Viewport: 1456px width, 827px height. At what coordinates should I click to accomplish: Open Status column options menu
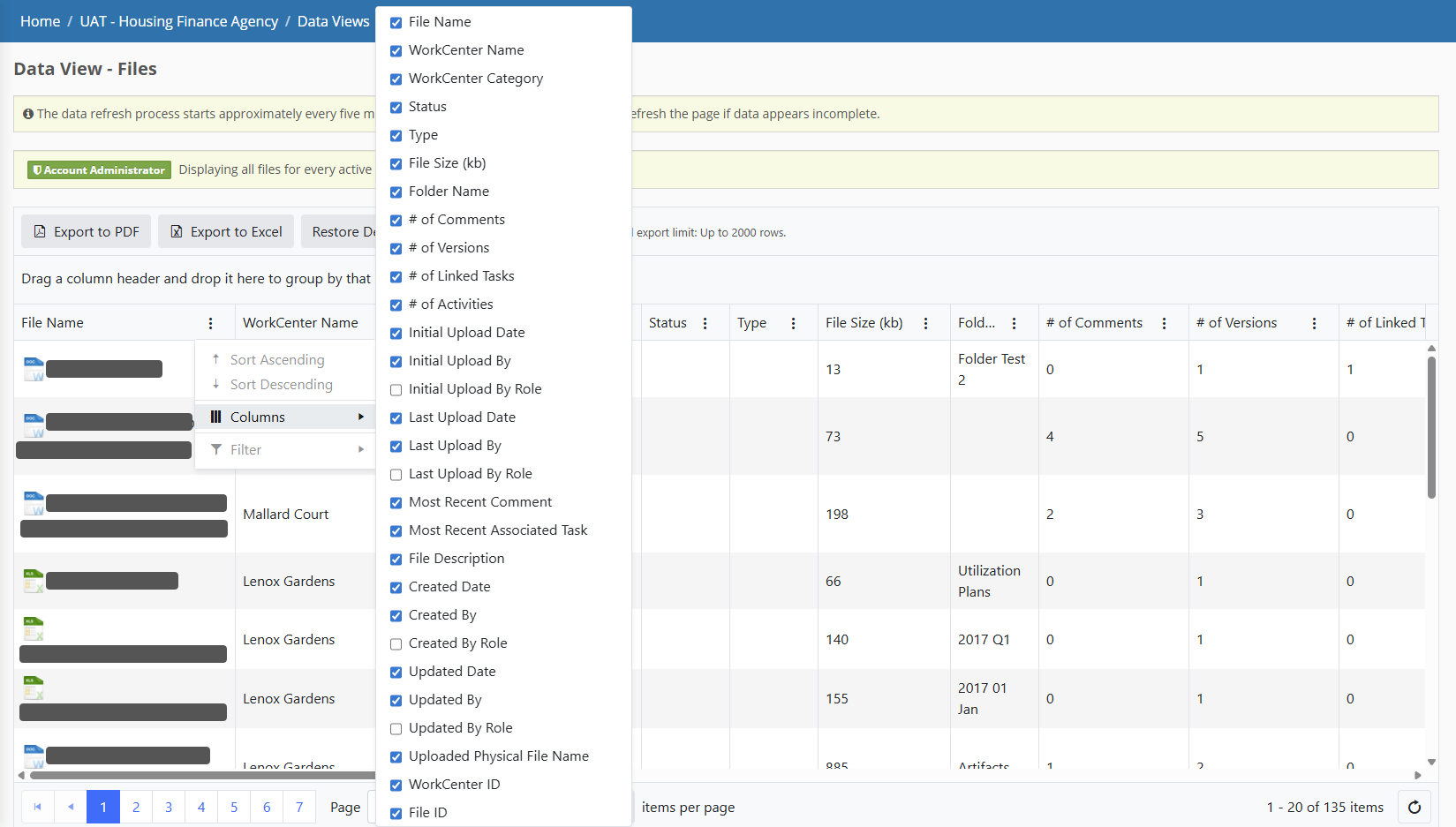(705, 323)
